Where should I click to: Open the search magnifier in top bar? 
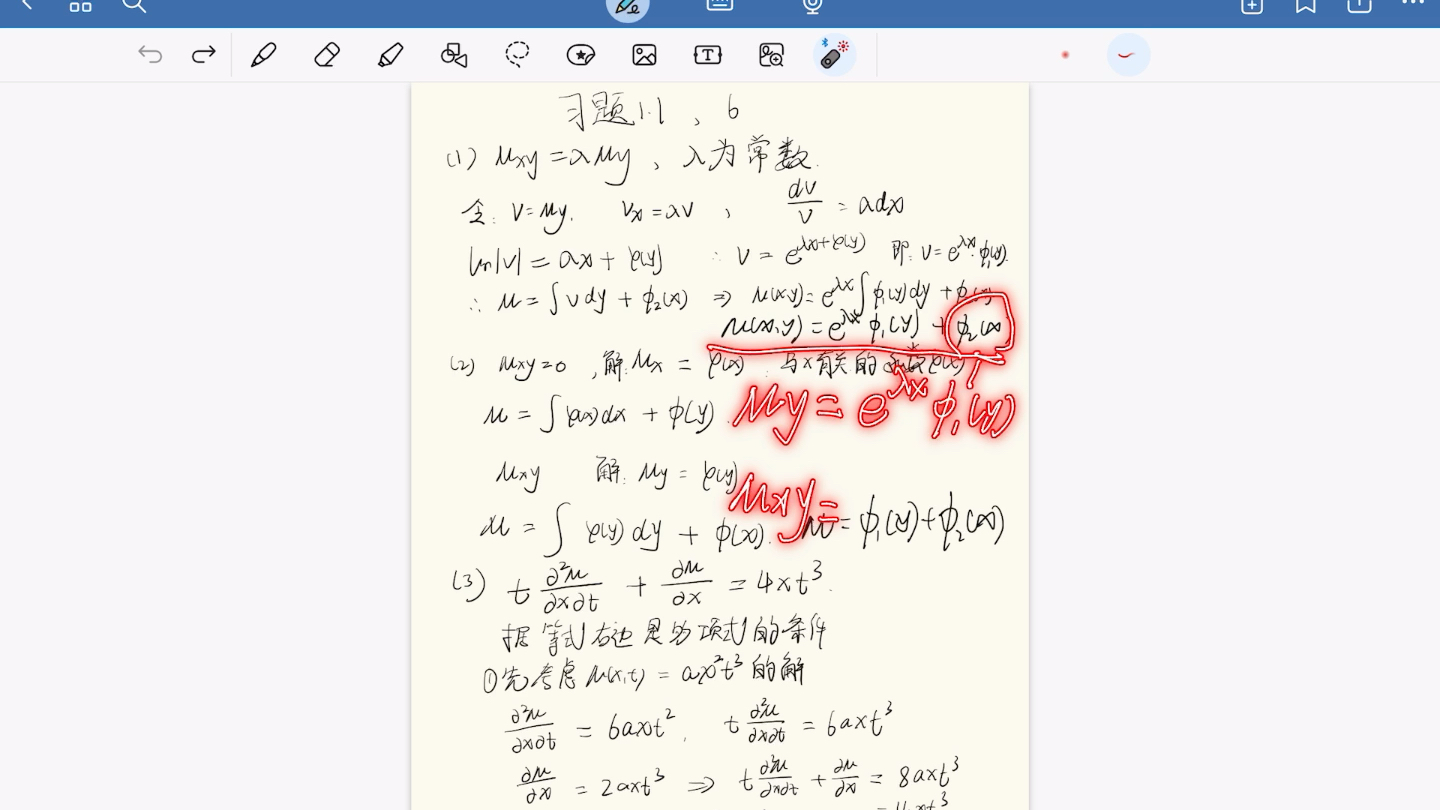click(x=134, y=5)
